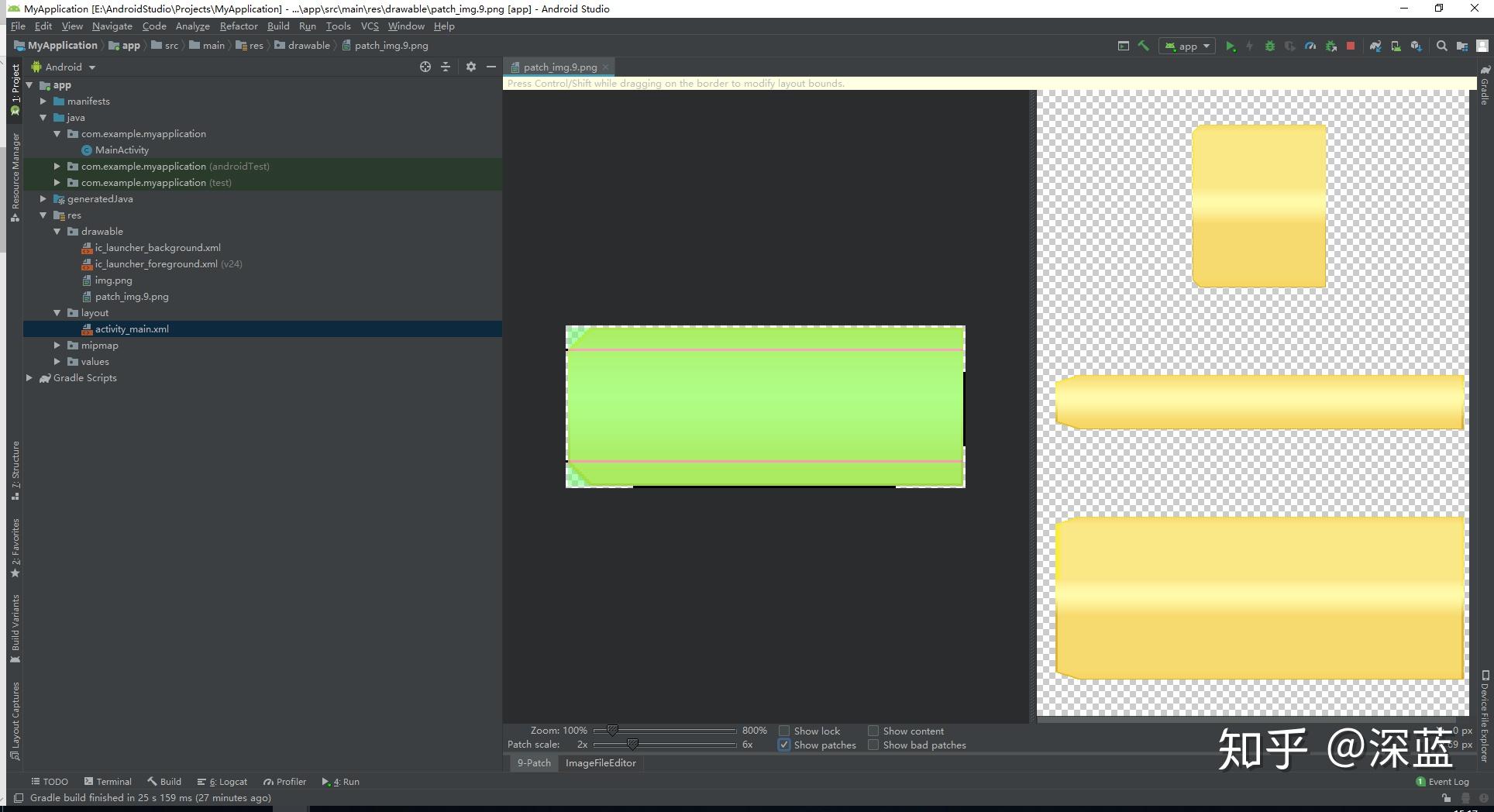
Task: Open the Terminal tool window
Action: tap(108, 782)
